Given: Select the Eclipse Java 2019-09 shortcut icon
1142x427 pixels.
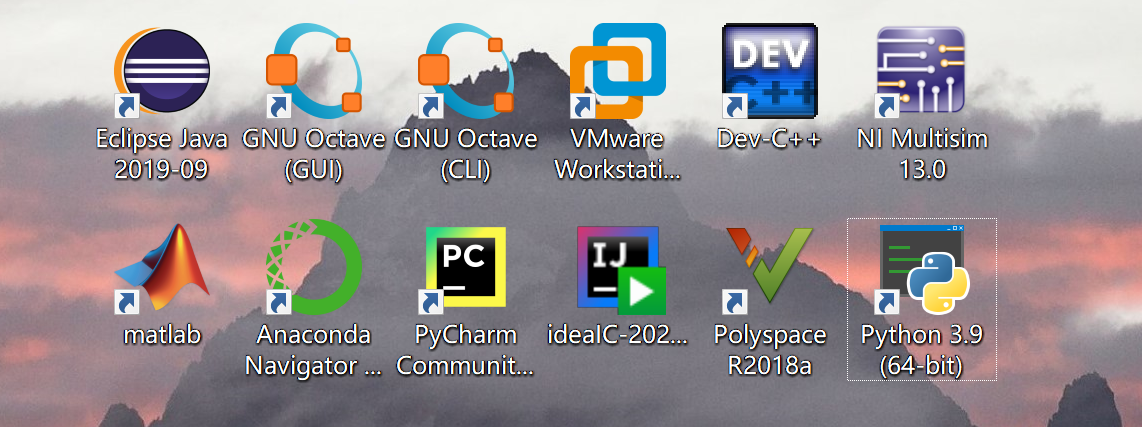Looking at the screenshot, I should coord(162,71).
